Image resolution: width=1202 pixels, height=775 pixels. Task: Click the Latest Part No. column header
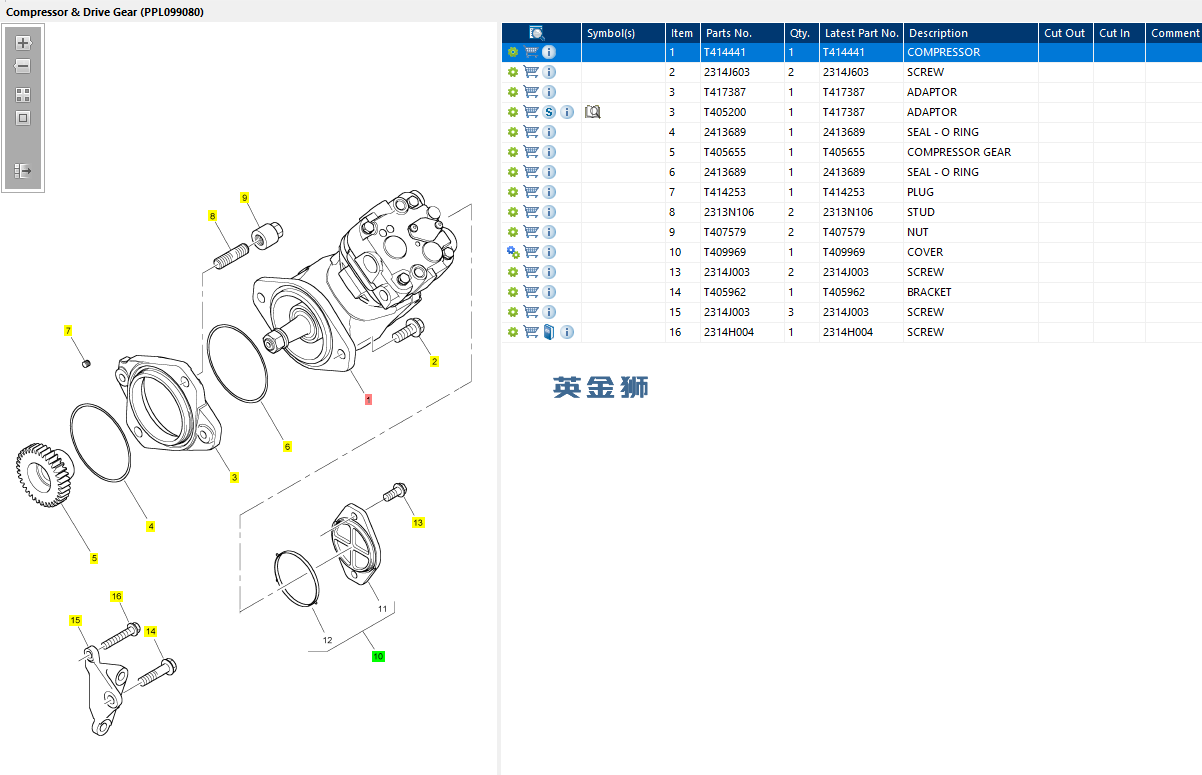click(x=861, y=33)
